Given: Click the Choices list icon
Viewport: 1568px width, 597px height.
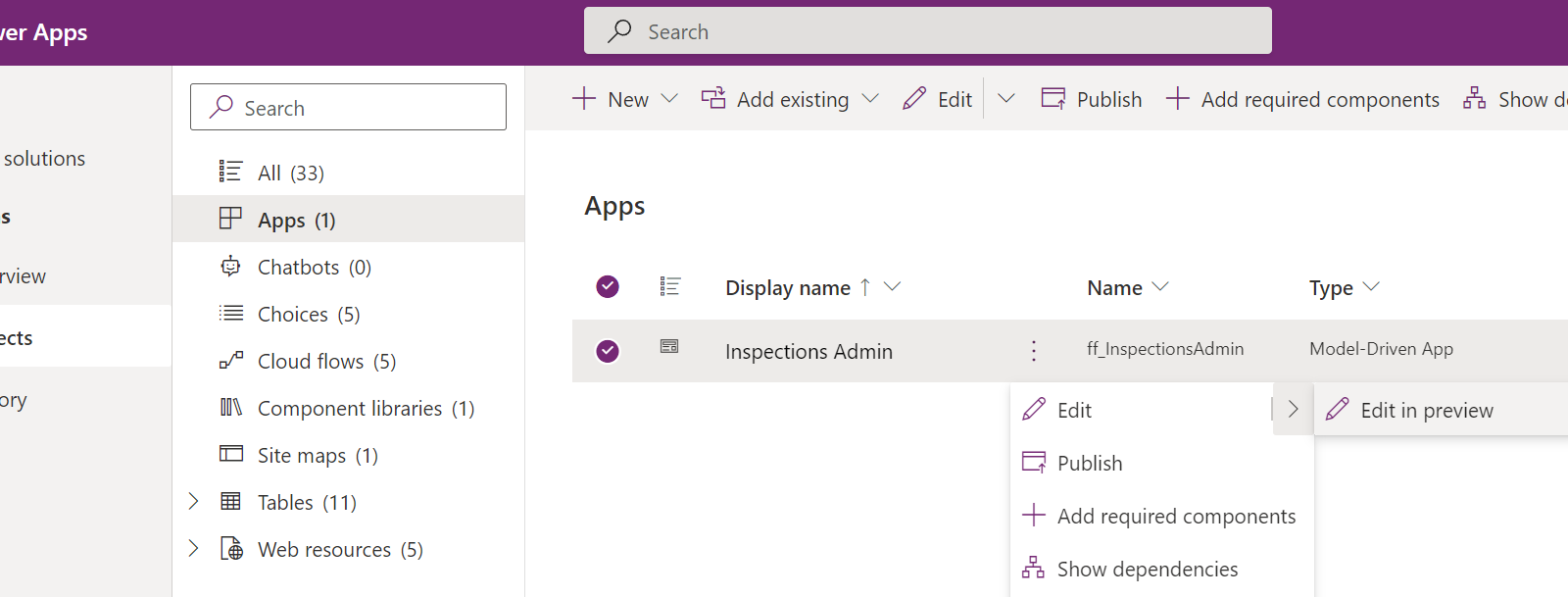Looking at the screenshot, I should coord(230,313).
